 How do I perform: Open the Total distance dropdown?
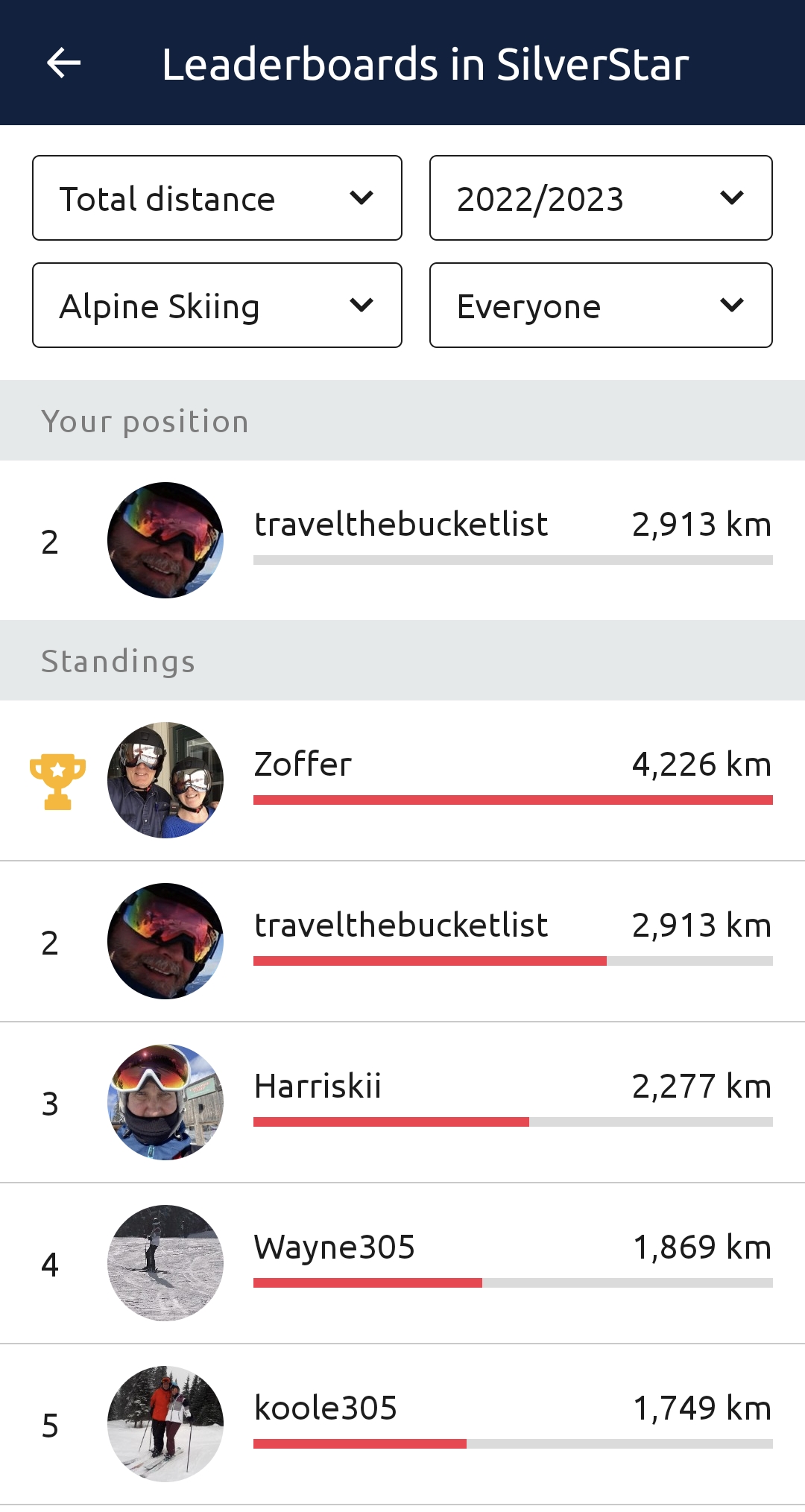click(217, 198)
